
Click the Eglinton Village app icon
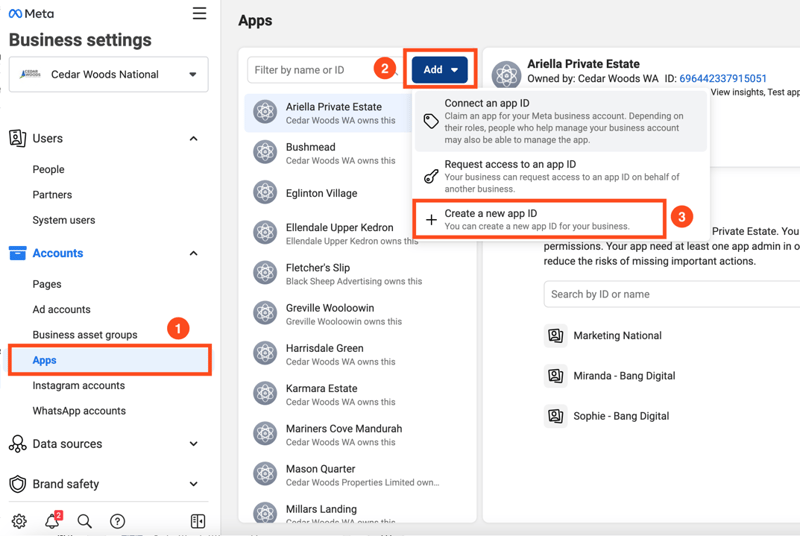[x=265, y=192]
